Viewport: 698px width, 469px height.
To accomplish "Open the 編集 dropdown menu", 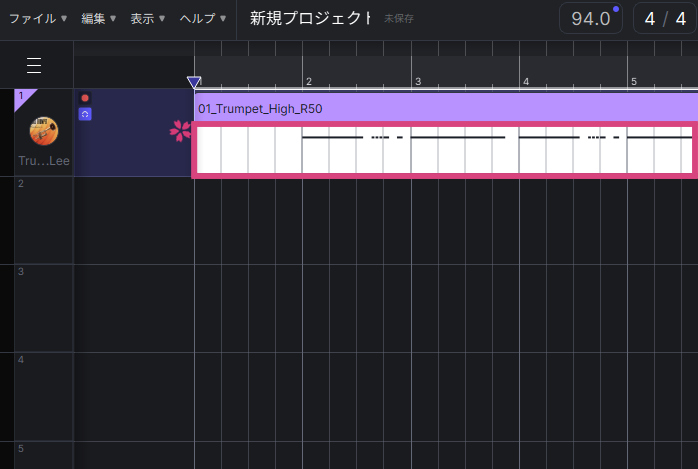I will click(98, 19).
